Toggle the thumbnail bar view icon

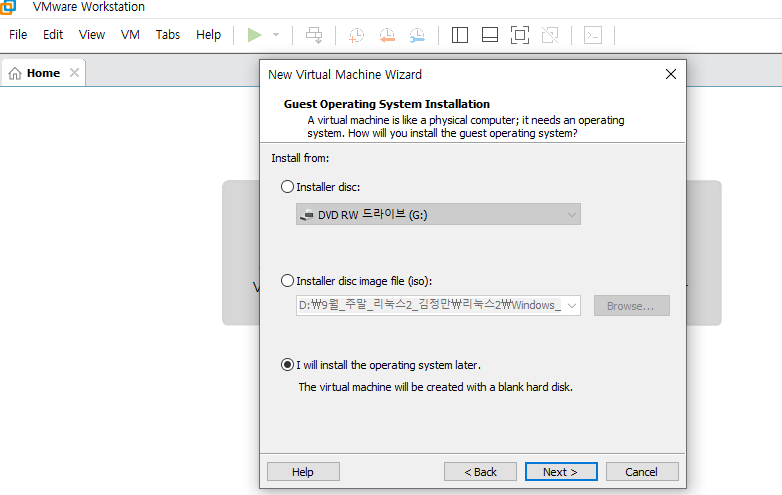pos(490,35)
